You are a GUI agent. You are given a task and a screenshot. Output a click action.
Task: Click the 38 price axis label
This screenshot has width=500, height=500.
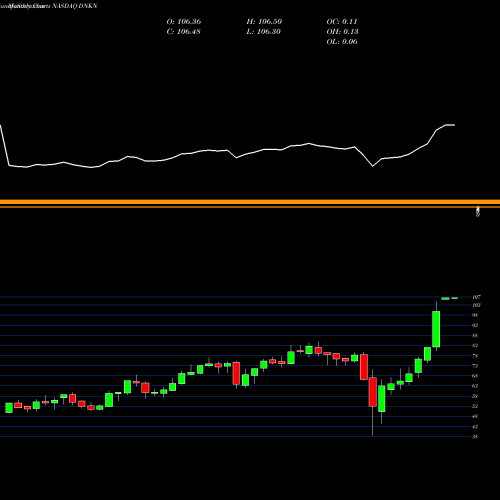(x=475, y=437)
